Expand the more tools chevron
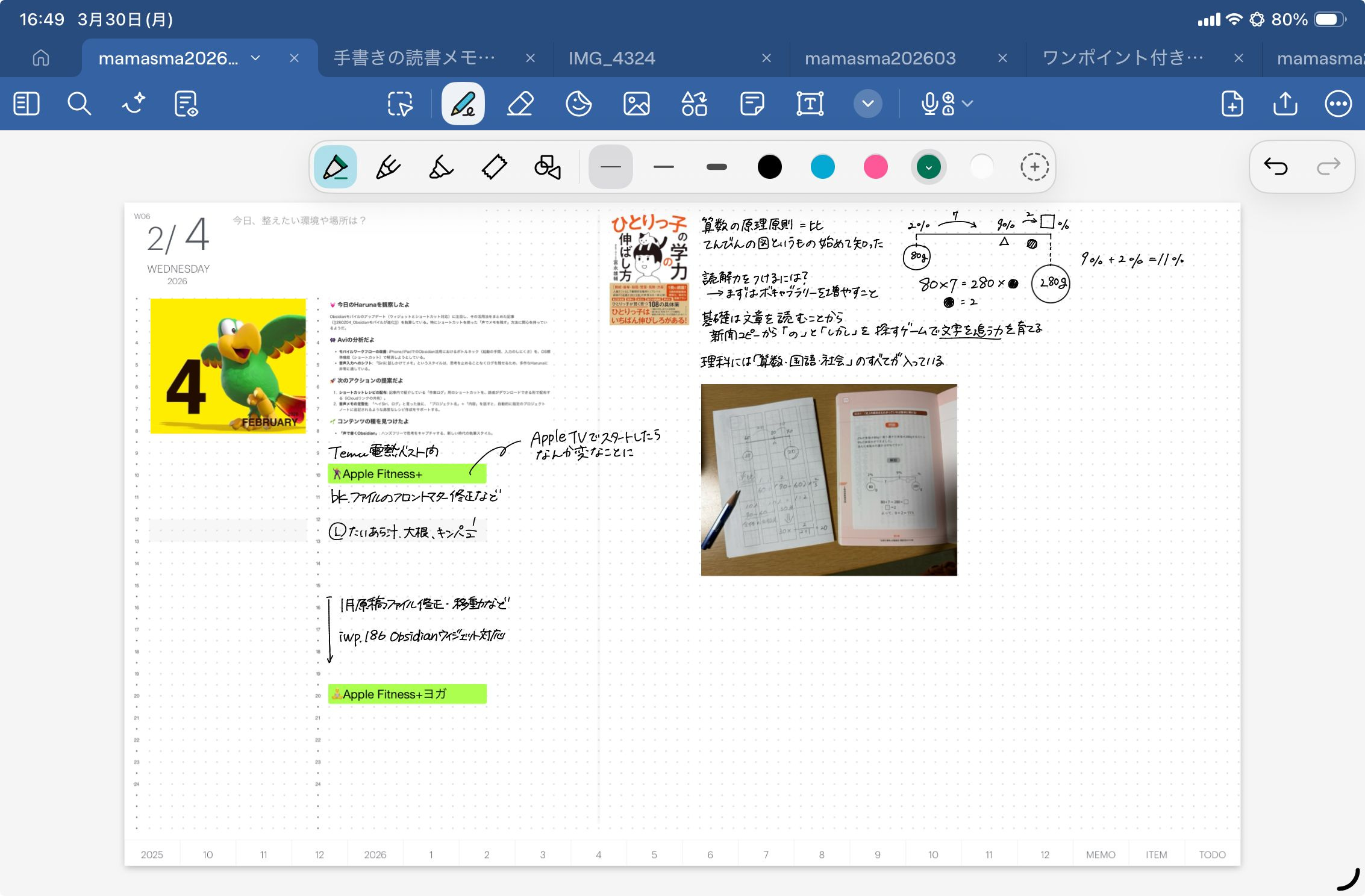 coord(867,104)
